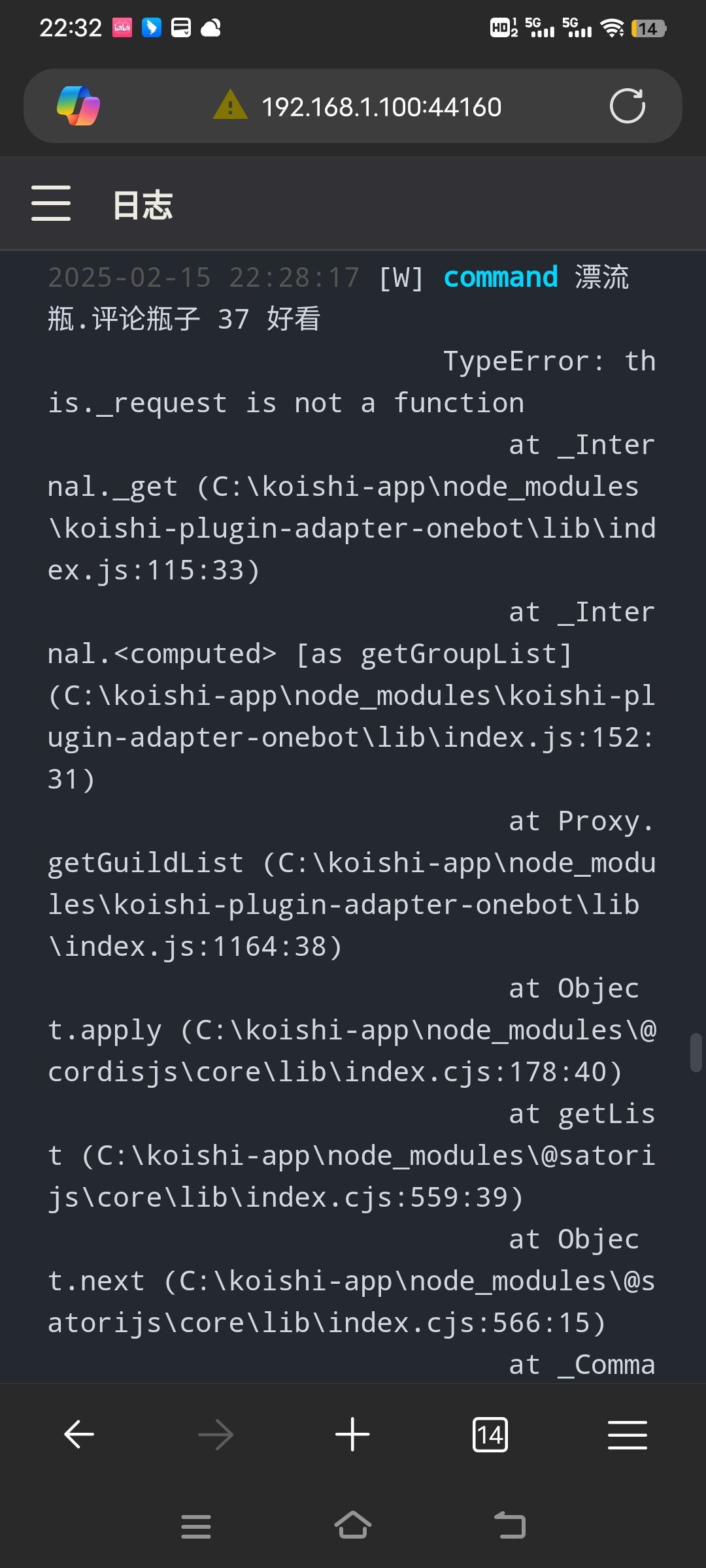The height and width of the screenshot is (1568, 706).
Task: Tap the bilibili notification icon in status bar
Action: [122, 27]
